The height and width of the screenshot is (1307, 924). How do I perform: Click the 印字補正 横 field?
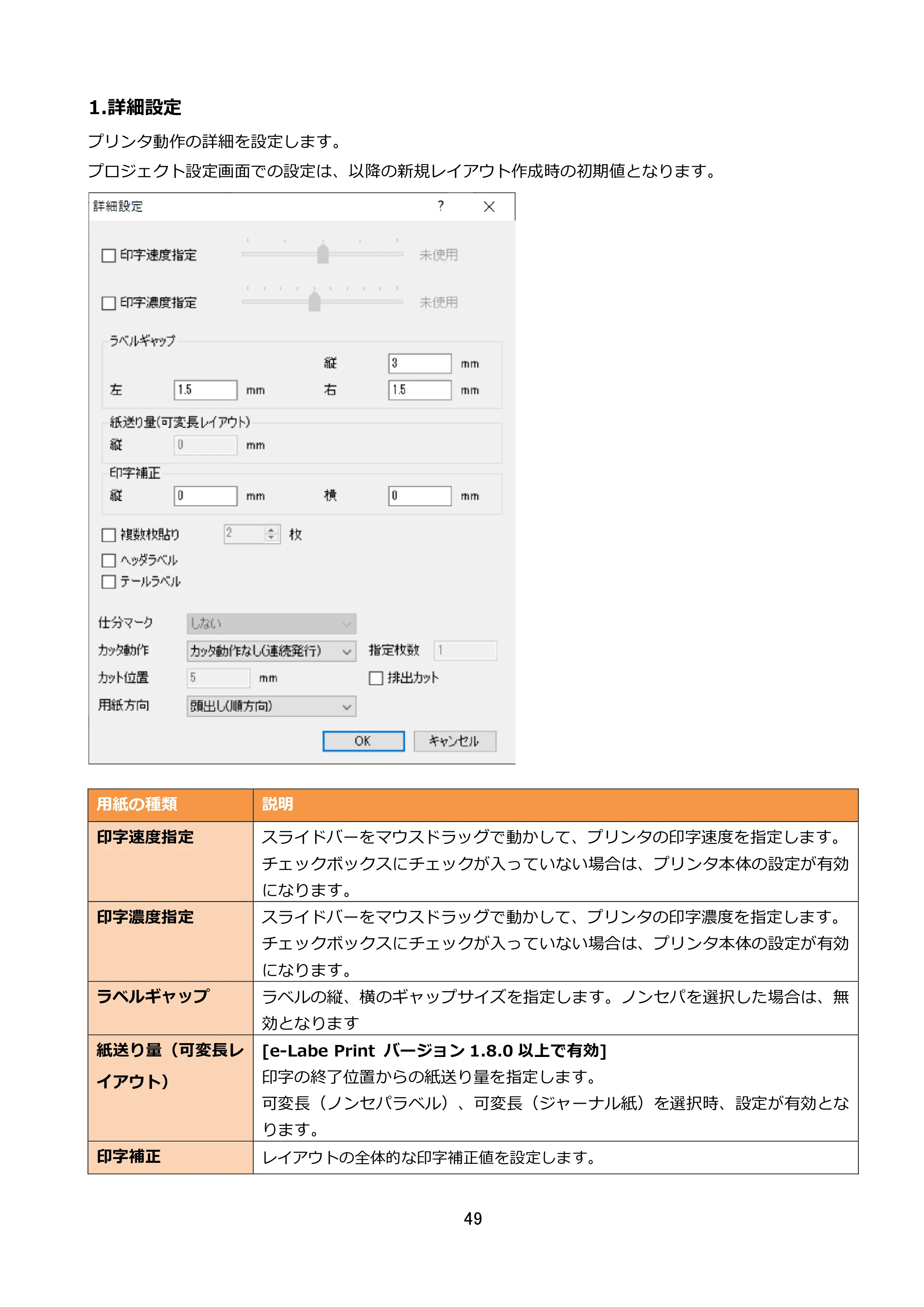tap(420, 496)
